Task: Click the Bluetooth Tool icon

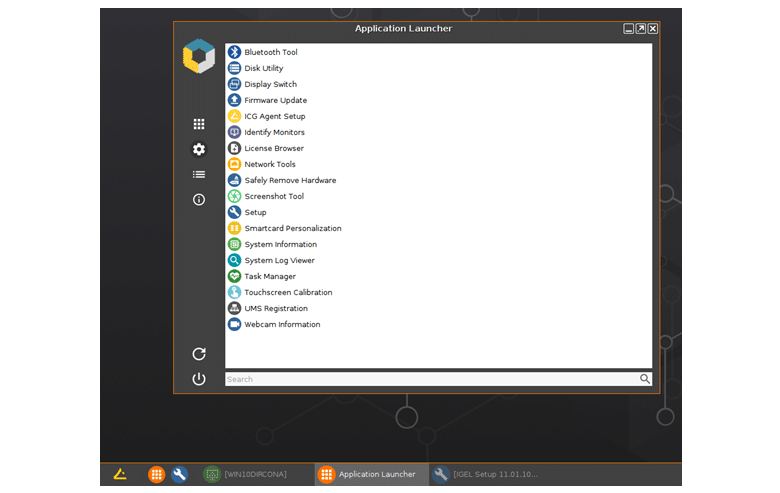Action: pyautogui.click(x=234, y=52)
